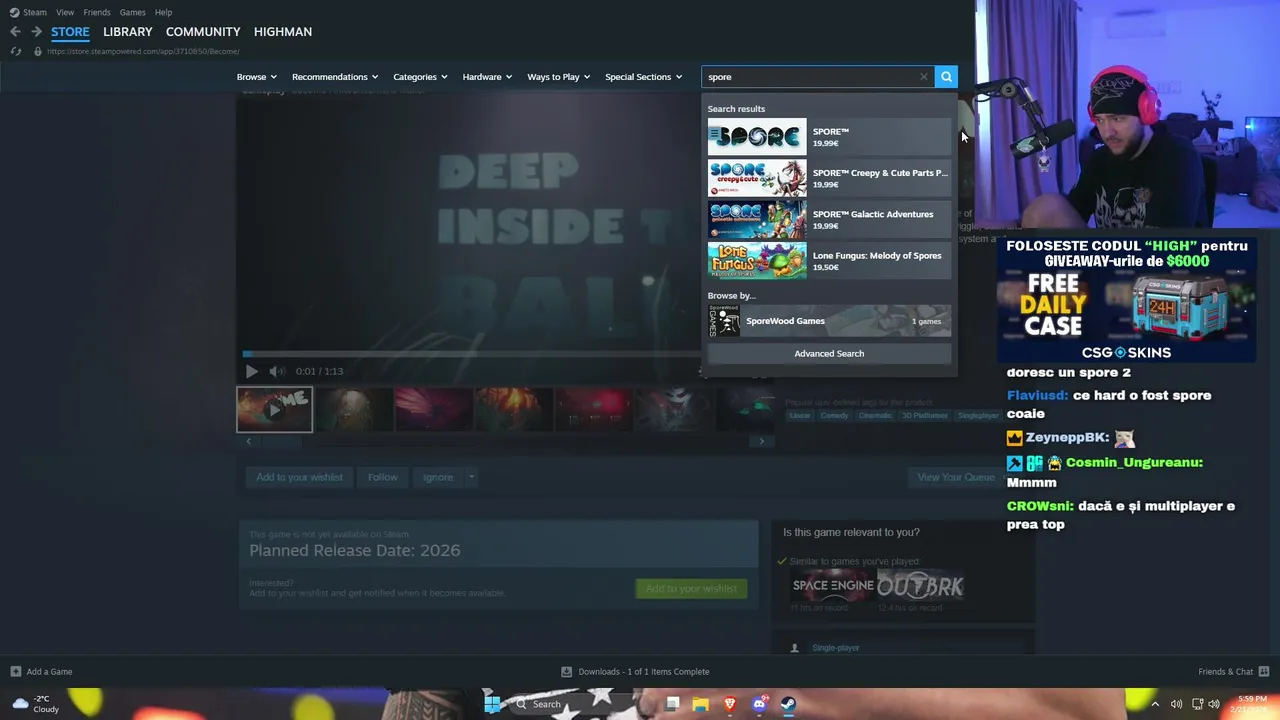
Task: Open the Categories dropdown
Action: [420, 77]
